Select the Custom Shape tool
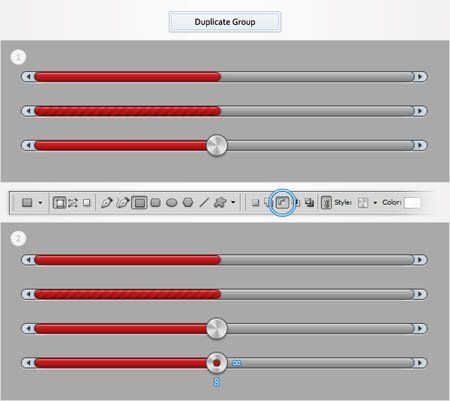Viewport: 450px width, 401px height. tap(220, 202)
